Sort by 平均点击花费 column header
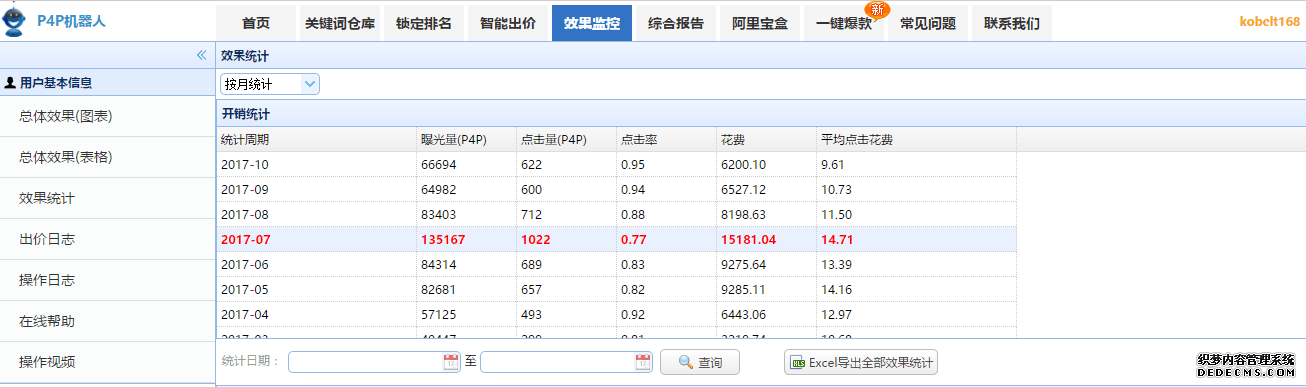The image size is (1306, 387). 916,140
